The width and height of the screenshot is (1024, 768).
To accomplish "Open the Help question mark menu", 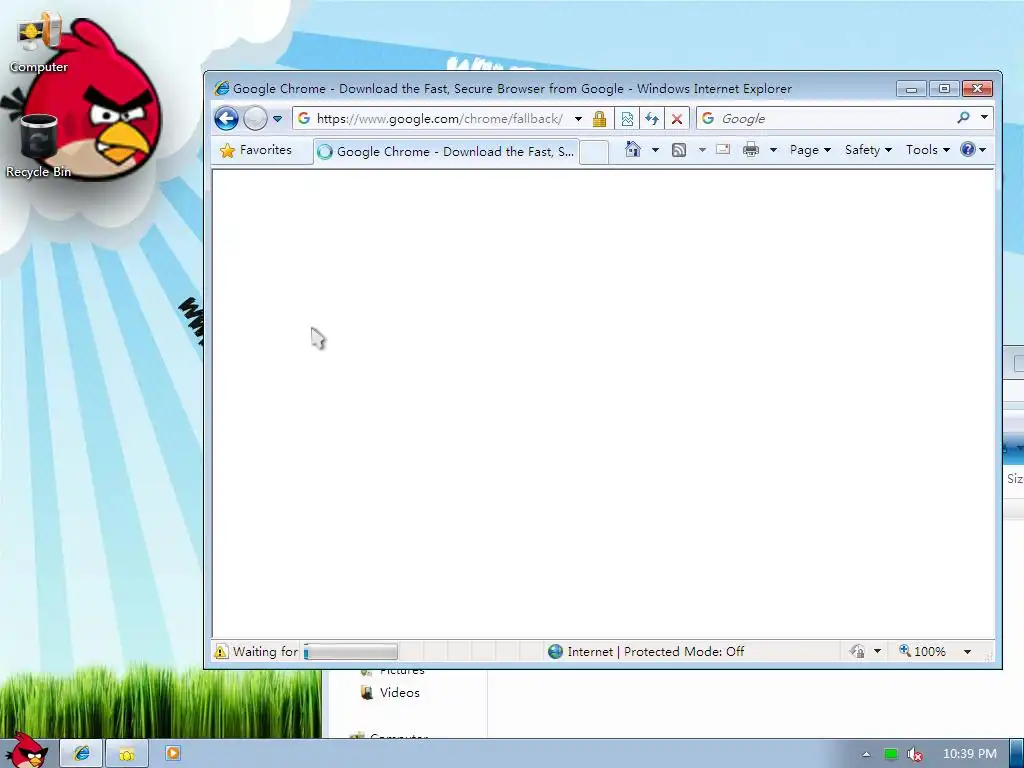I will (x=973, y=150).
